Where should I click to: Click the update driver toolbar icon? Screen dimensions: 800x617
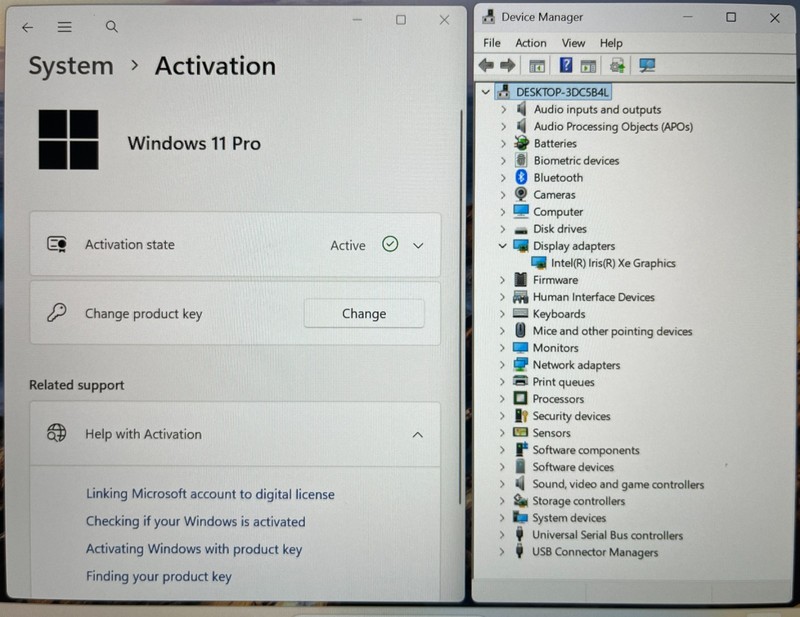tap(617, 65)
